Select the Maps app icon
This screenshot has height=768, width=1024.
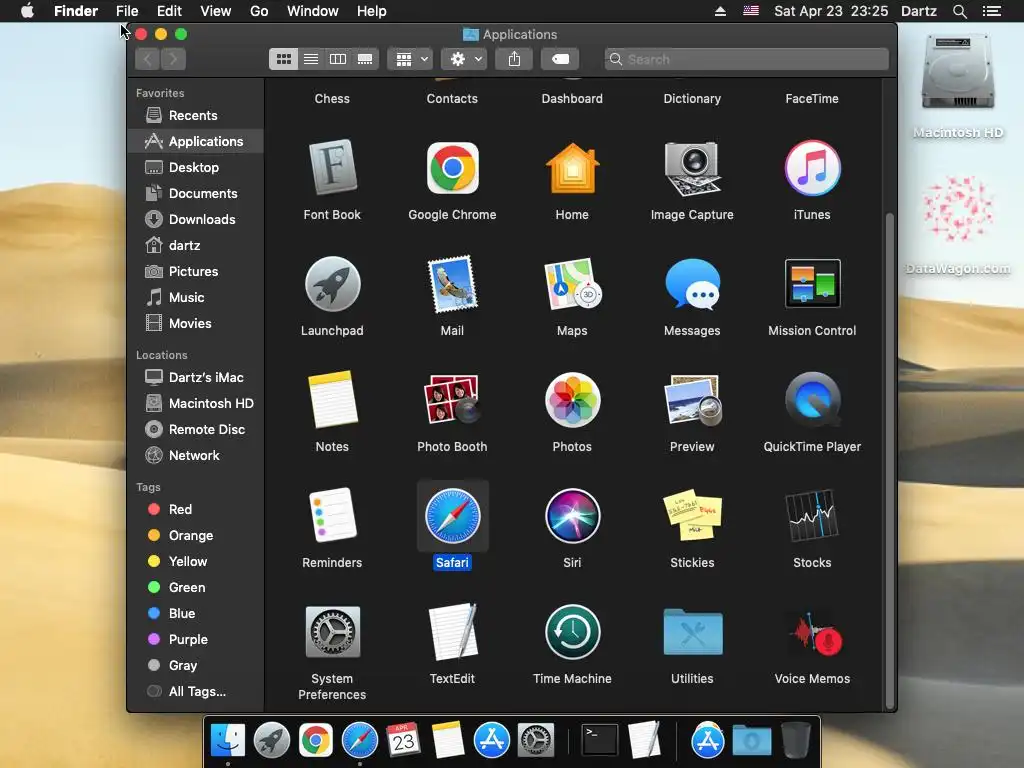tap(572, 284)
